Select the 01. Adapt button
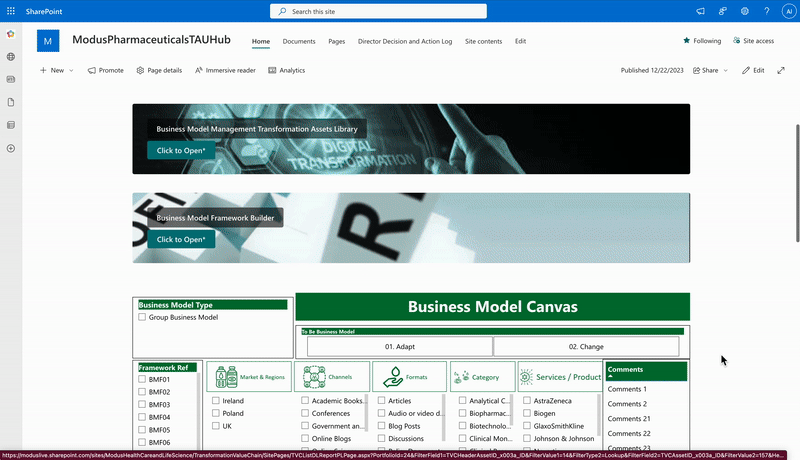 tap(400, 346)
